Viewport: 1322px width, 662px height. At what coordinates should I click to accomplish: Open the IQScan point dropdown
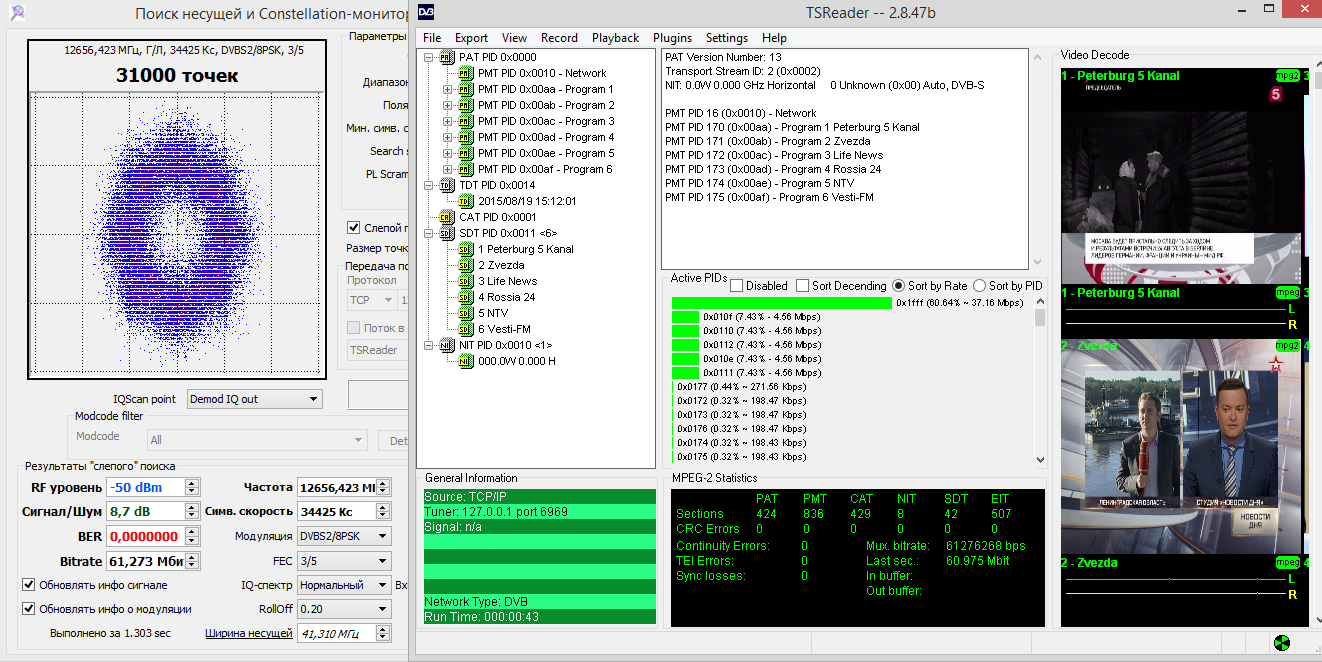pos(255,399)
